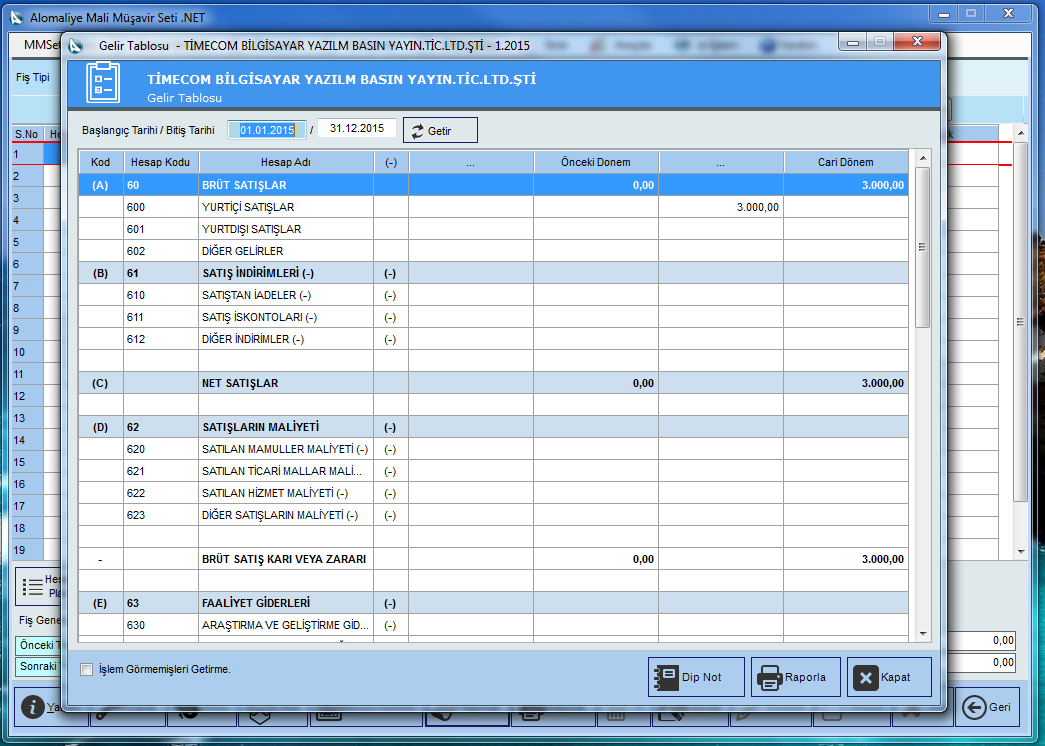Click the clipboard checklist icon in header
Image resolution: width=1045 pixels, height=746 pixels.
point(103,83)
